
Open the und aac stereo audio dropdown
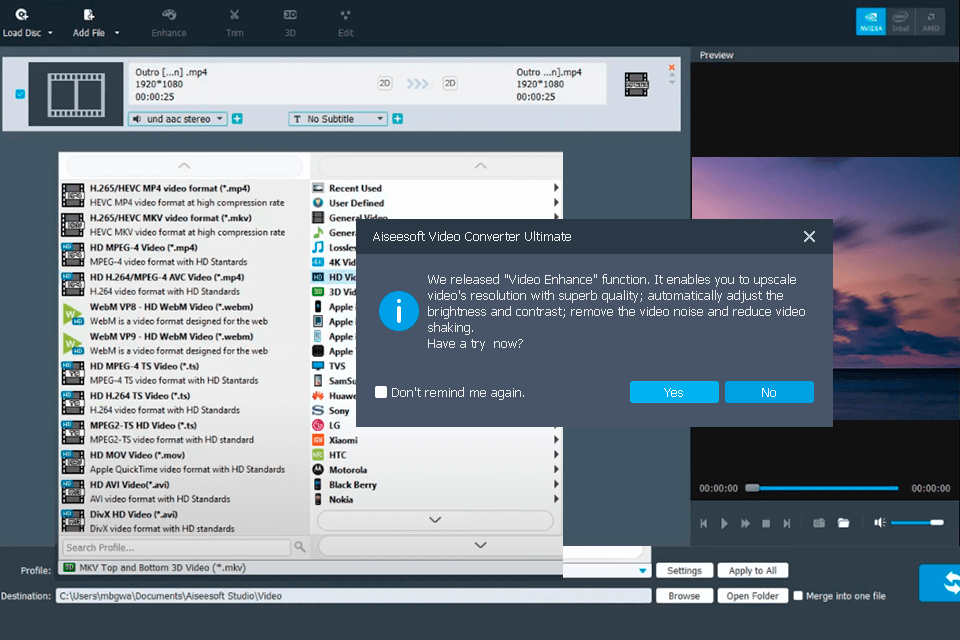[176, 118]
